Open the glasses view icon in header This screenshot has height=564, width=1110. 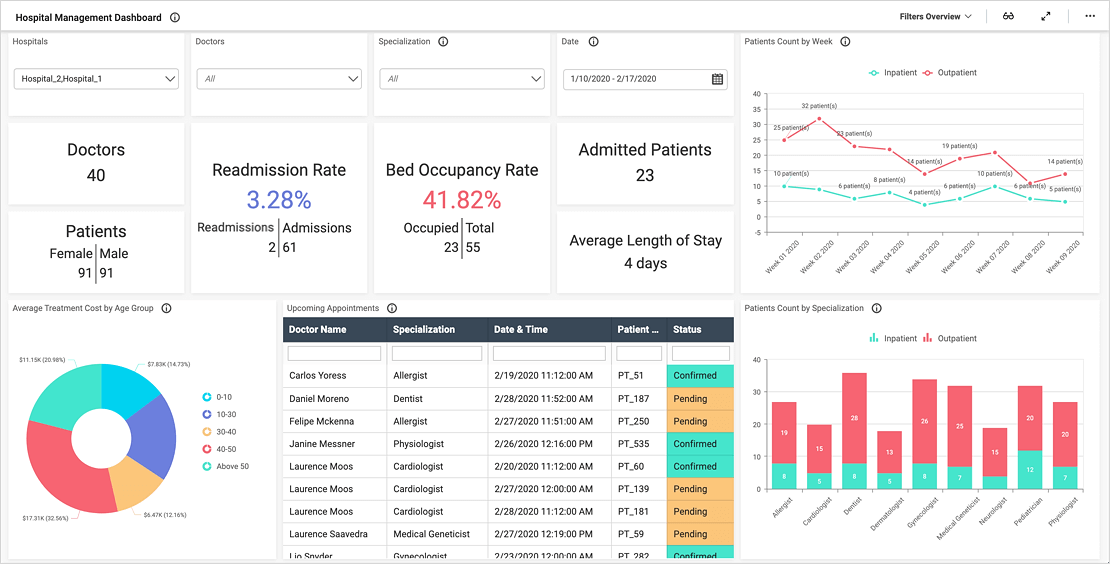1009,17
